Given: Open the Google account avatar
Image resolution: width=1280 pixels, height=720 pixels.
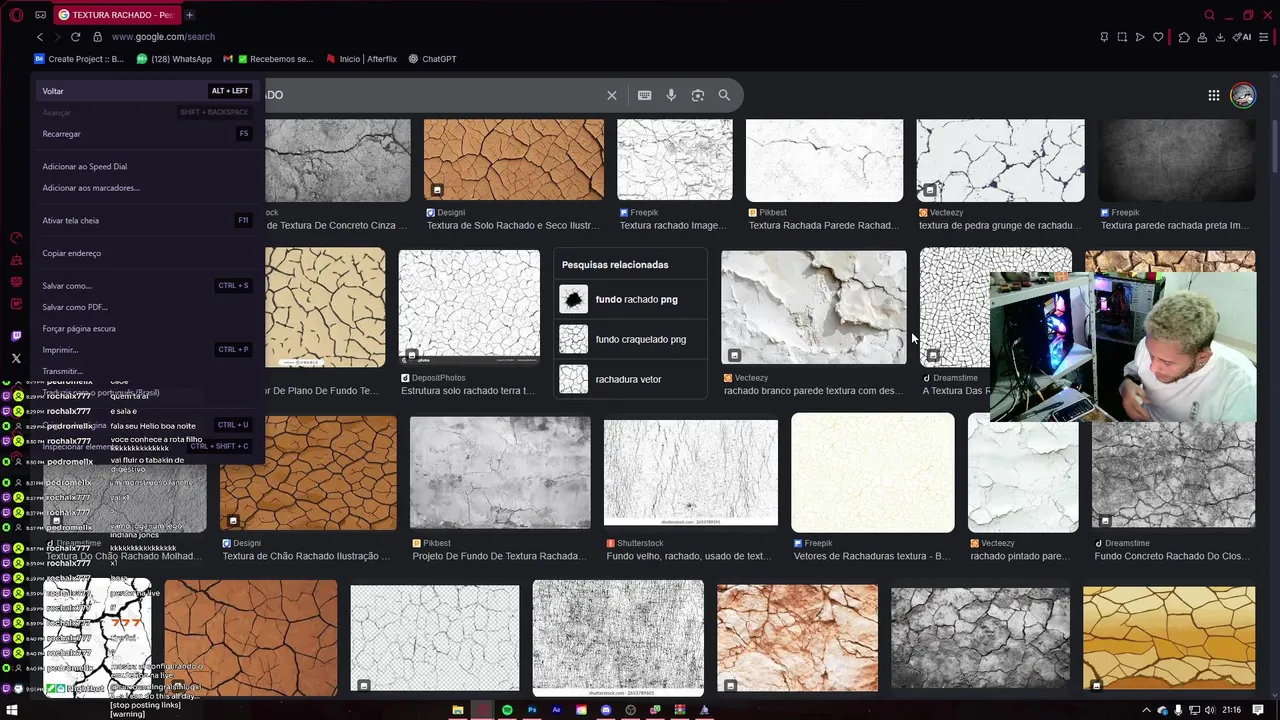Looking at the screenshot, I should tap(1243, 95).
